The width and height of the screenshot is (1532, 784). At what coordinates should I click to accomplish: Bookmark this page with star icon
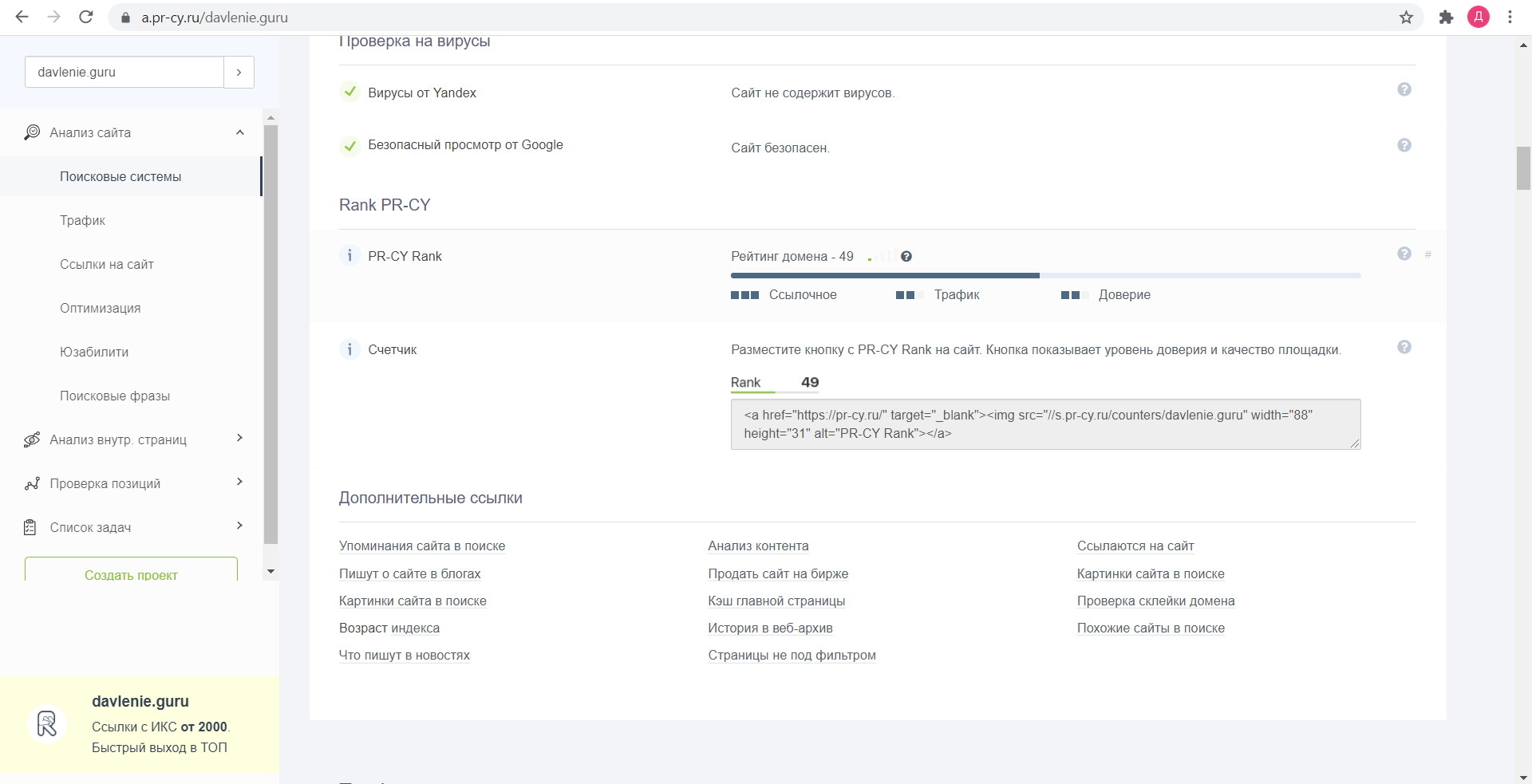click(1406, 17)
